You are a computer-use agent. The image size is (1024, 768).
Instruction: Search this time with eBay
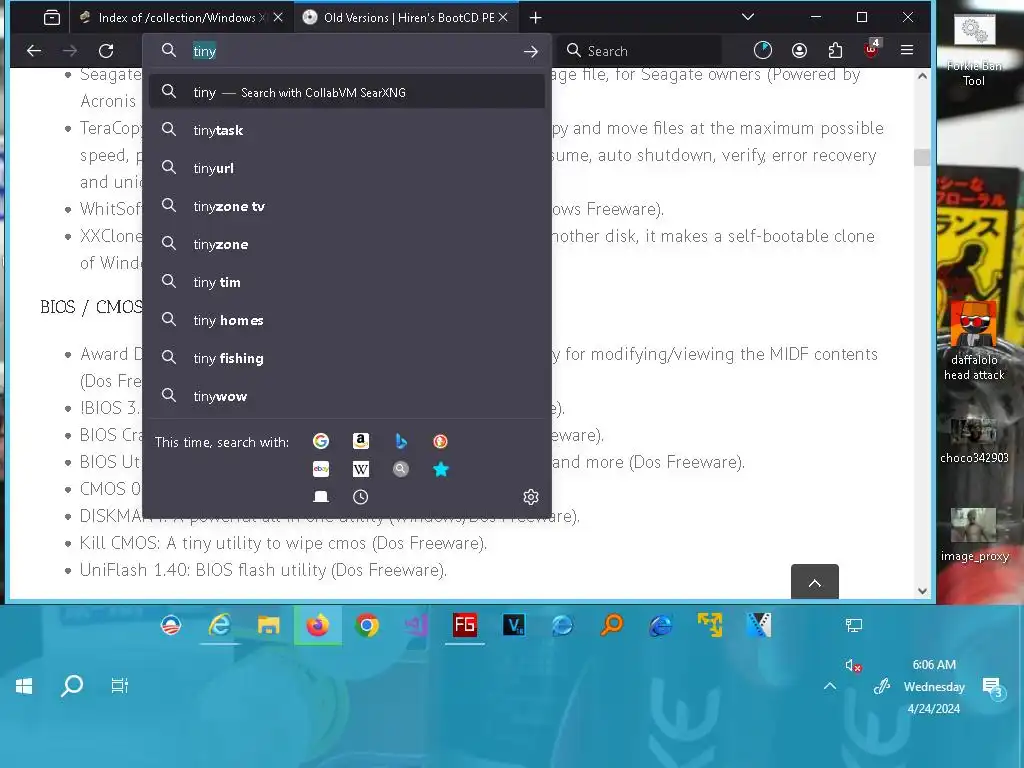click(321, 469)
